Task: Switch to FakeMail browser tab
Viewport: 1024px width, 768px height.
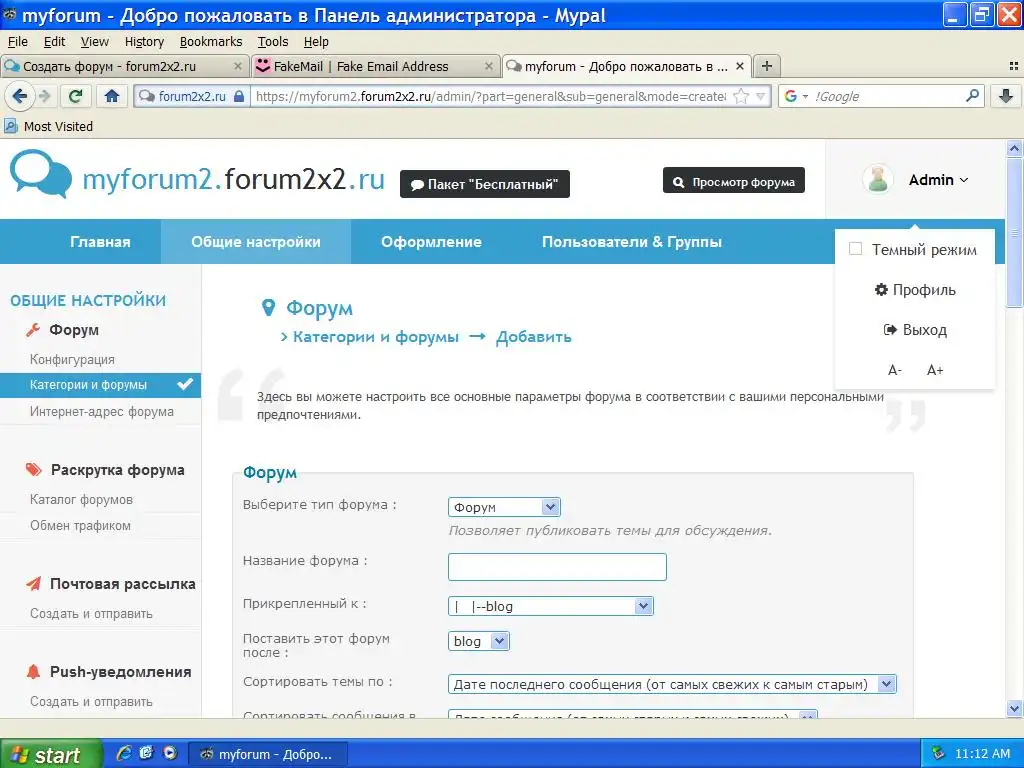Action: [x=376, y=66]
